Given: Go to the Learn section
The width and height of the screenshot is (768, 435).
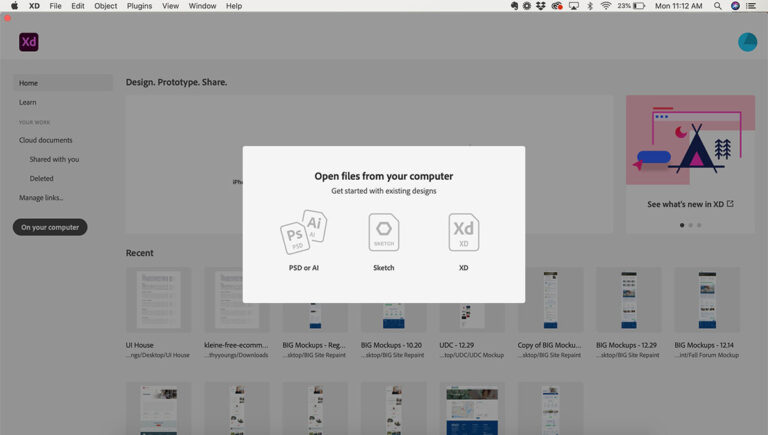Looking at the screenshot, I should [x=27, y=102].
